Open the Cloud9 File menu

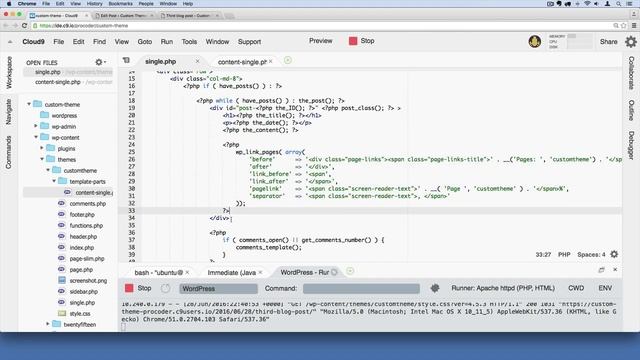(x=59, y=42)
